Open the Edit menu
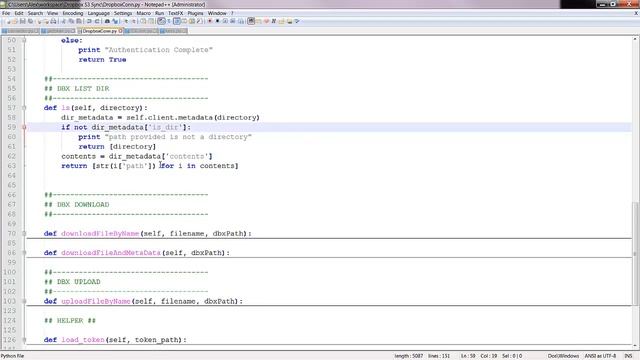 (19, 13)
